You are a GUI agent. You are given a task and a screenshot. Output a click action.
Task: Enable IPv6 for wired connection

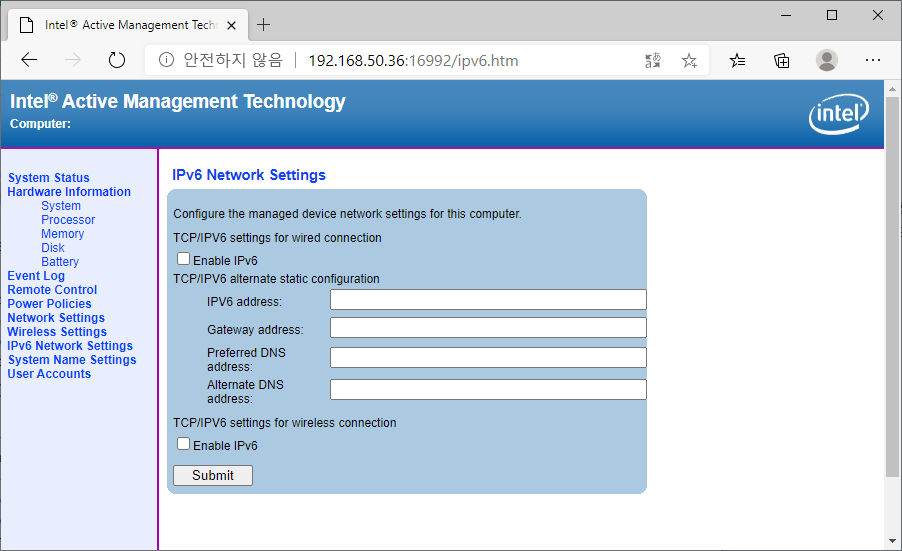[x=183, y=259]
